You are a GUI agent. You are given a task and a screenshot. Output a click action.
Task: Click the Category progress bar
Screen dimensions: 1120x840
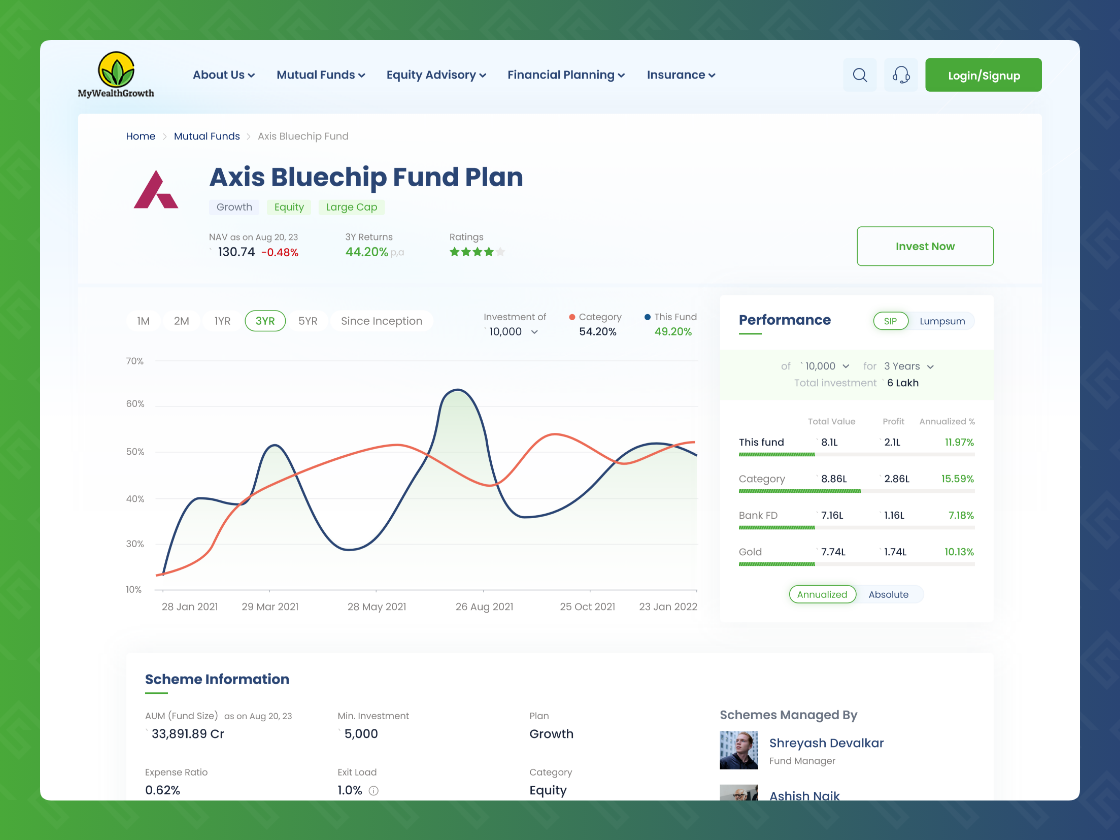tap(856, 491)
